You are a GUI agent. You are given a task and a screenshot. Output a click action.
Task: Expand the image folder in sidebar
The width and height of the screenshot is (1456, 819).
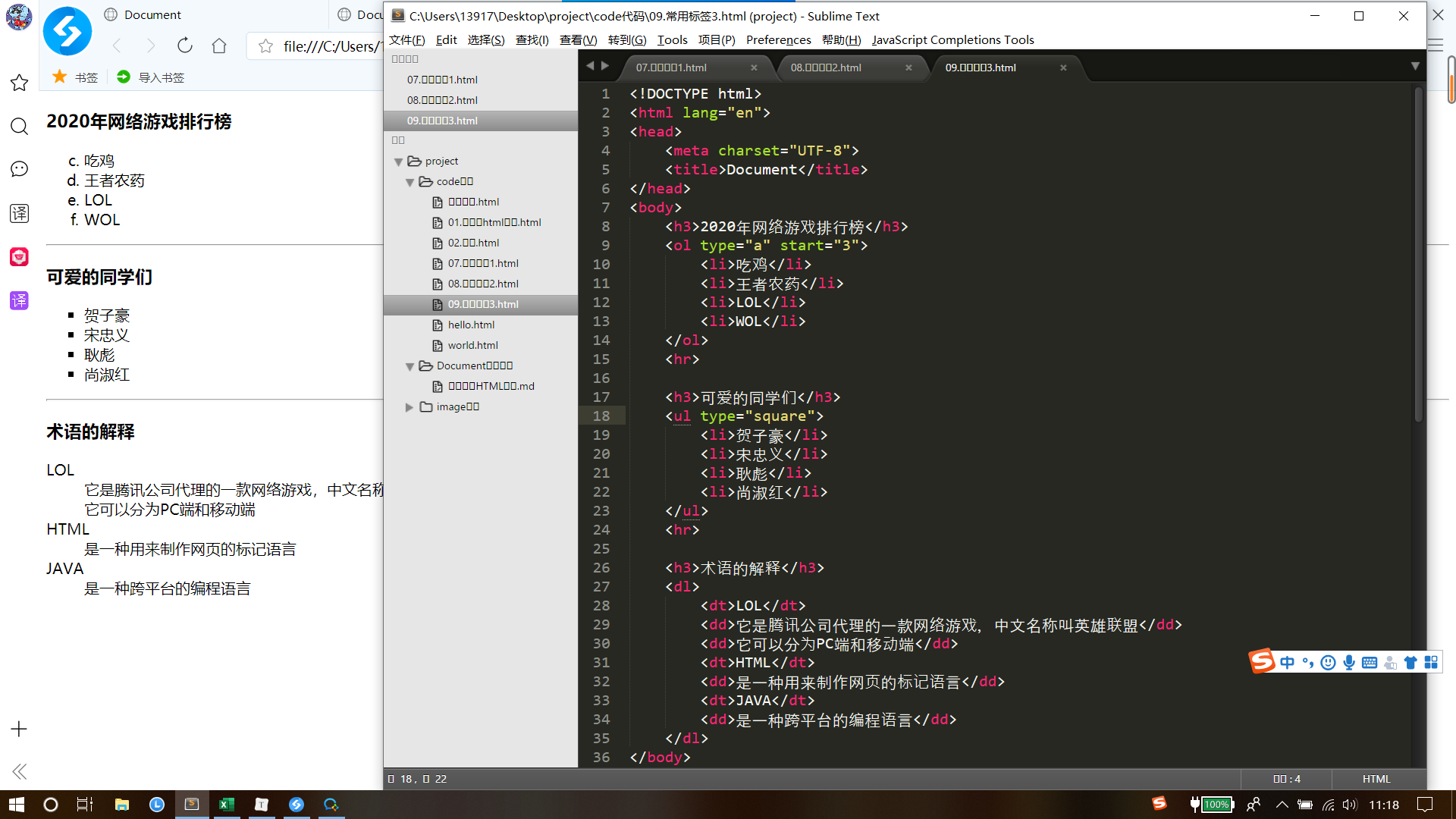[x=409, y=407]
